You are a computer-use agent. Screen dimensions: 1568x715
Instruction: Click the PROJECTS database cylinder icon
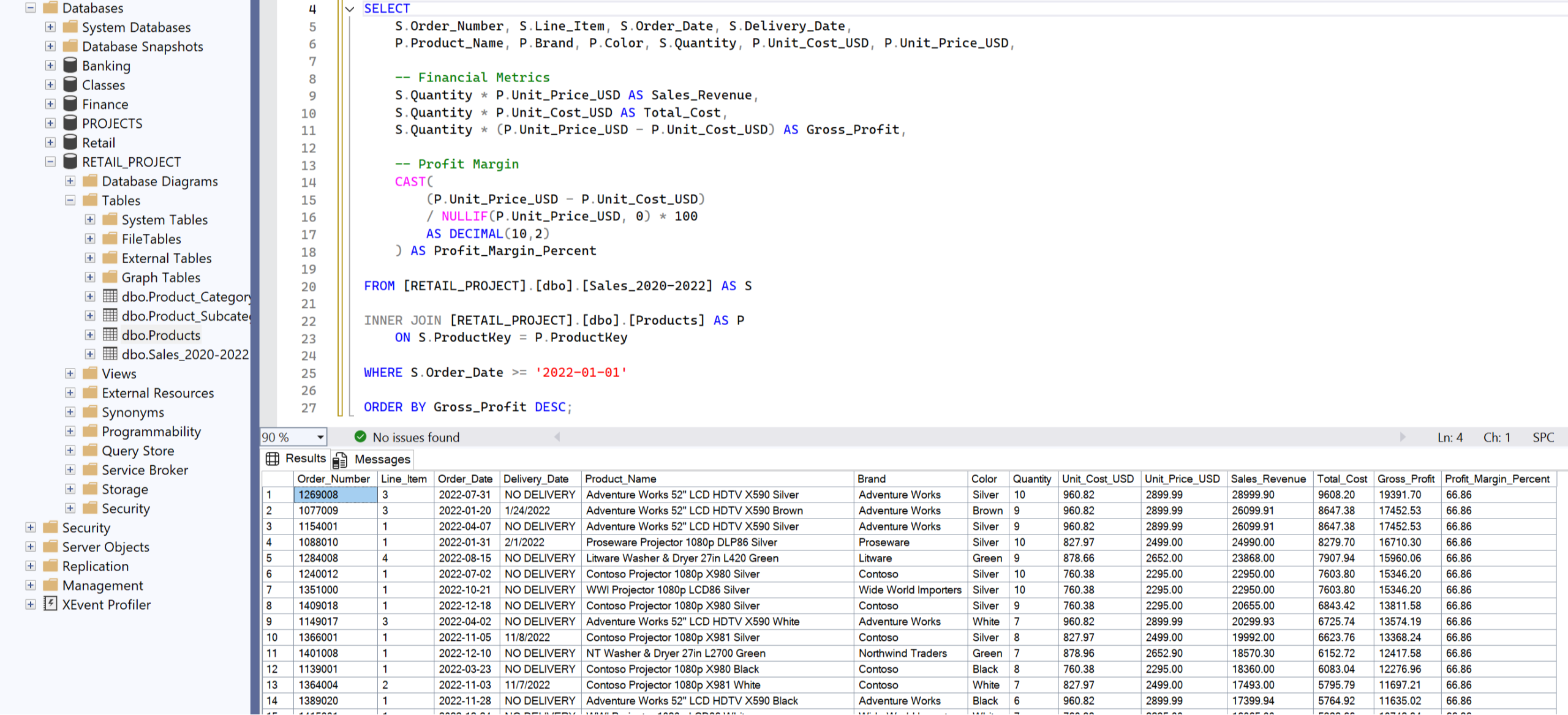click(70, 123)
